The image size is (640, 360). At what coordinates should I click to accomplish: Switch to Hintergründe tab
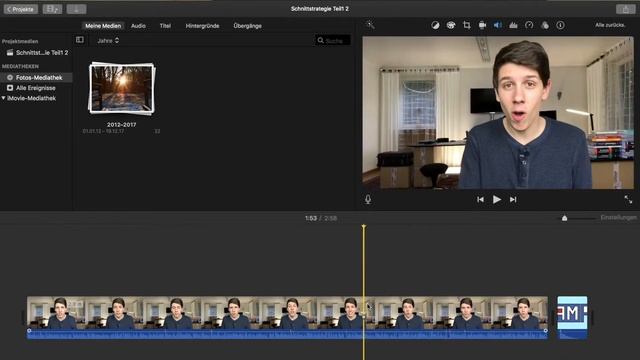(202, 26)
